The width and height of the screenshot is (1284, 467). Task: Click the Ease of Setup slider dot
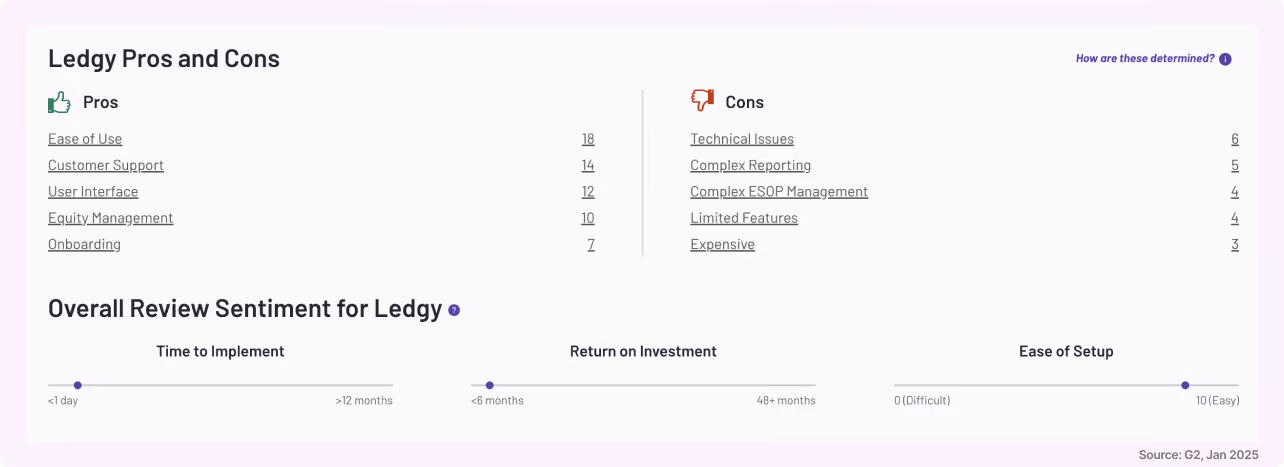(x=1185, y=385)
